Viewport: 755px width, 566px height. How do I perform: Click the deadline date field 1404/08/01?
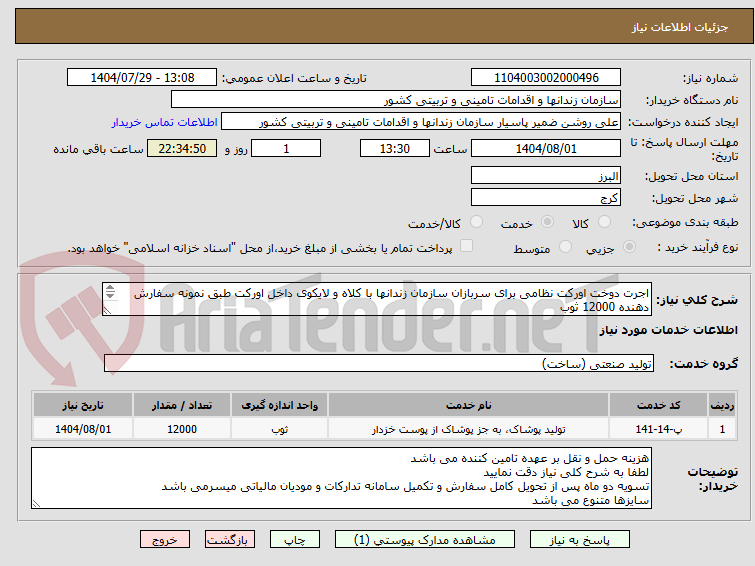pos(546,148)
